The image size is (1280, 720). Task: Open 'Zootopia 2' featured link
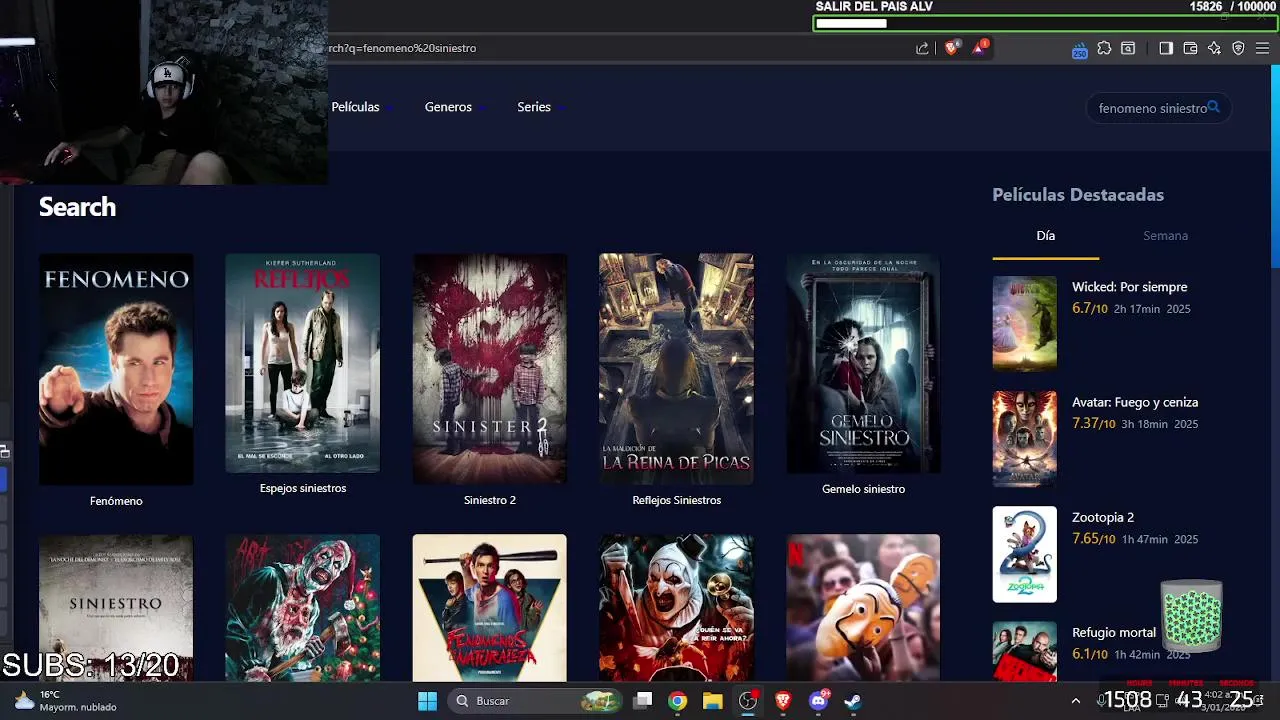tap(1103, 517)
